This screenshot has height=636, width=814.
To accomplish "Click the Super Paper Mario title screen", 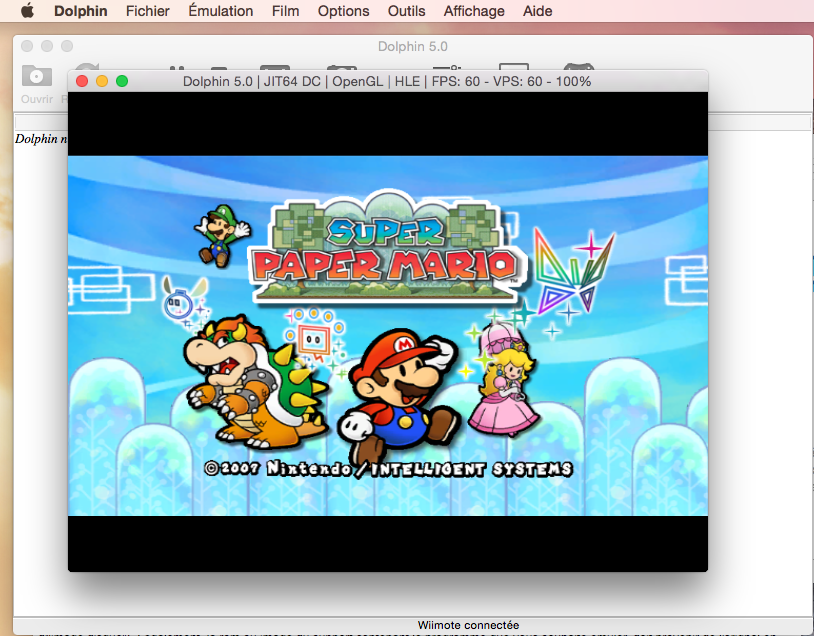I will tap(388, 335).
